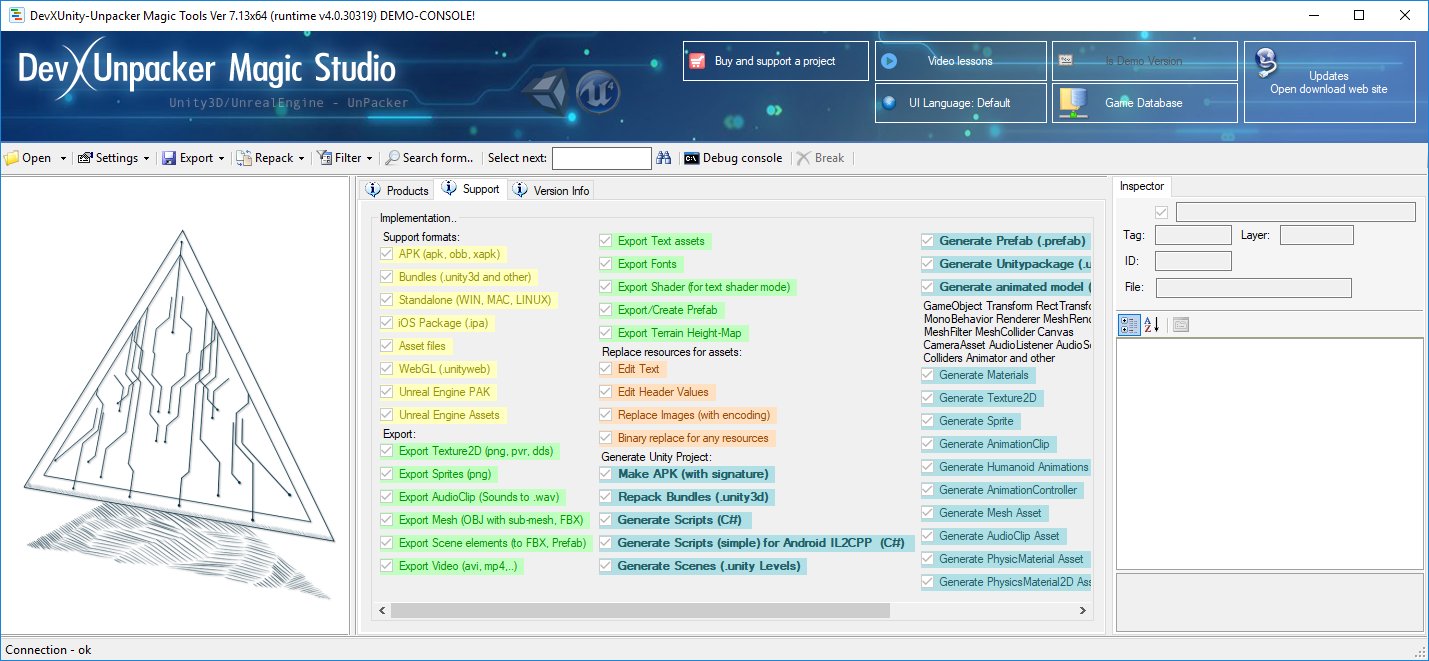Click the Open folder icon in toolbar

12,158
